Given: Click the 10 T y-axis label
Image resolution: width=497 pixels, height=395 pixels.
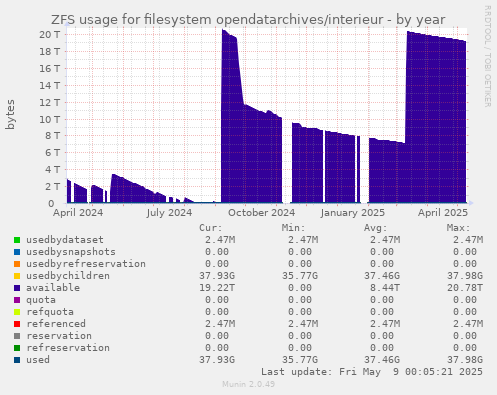Looking at the screenshot, I should (50, 119).
